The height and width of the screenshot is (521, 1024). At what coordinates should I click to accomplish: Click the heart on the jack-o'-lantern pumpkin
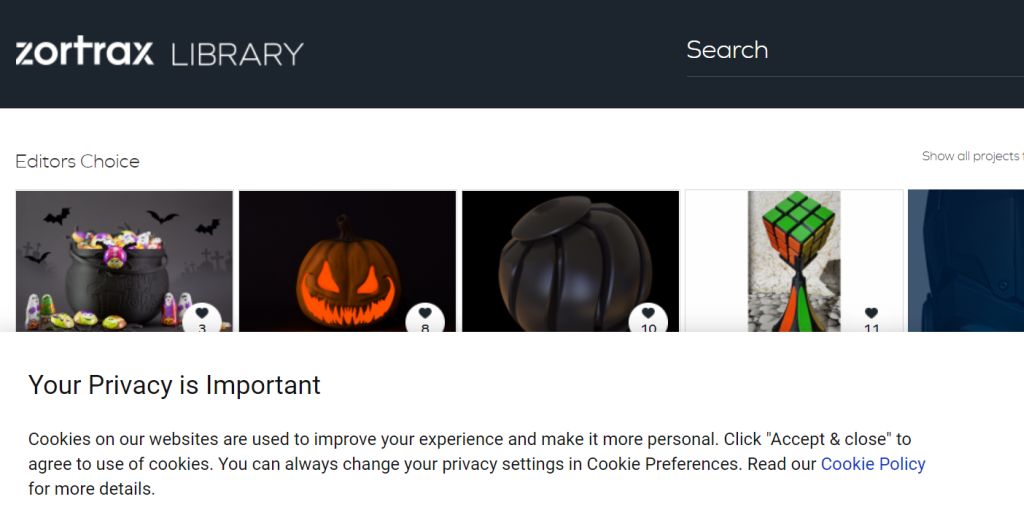coord(425,313)
